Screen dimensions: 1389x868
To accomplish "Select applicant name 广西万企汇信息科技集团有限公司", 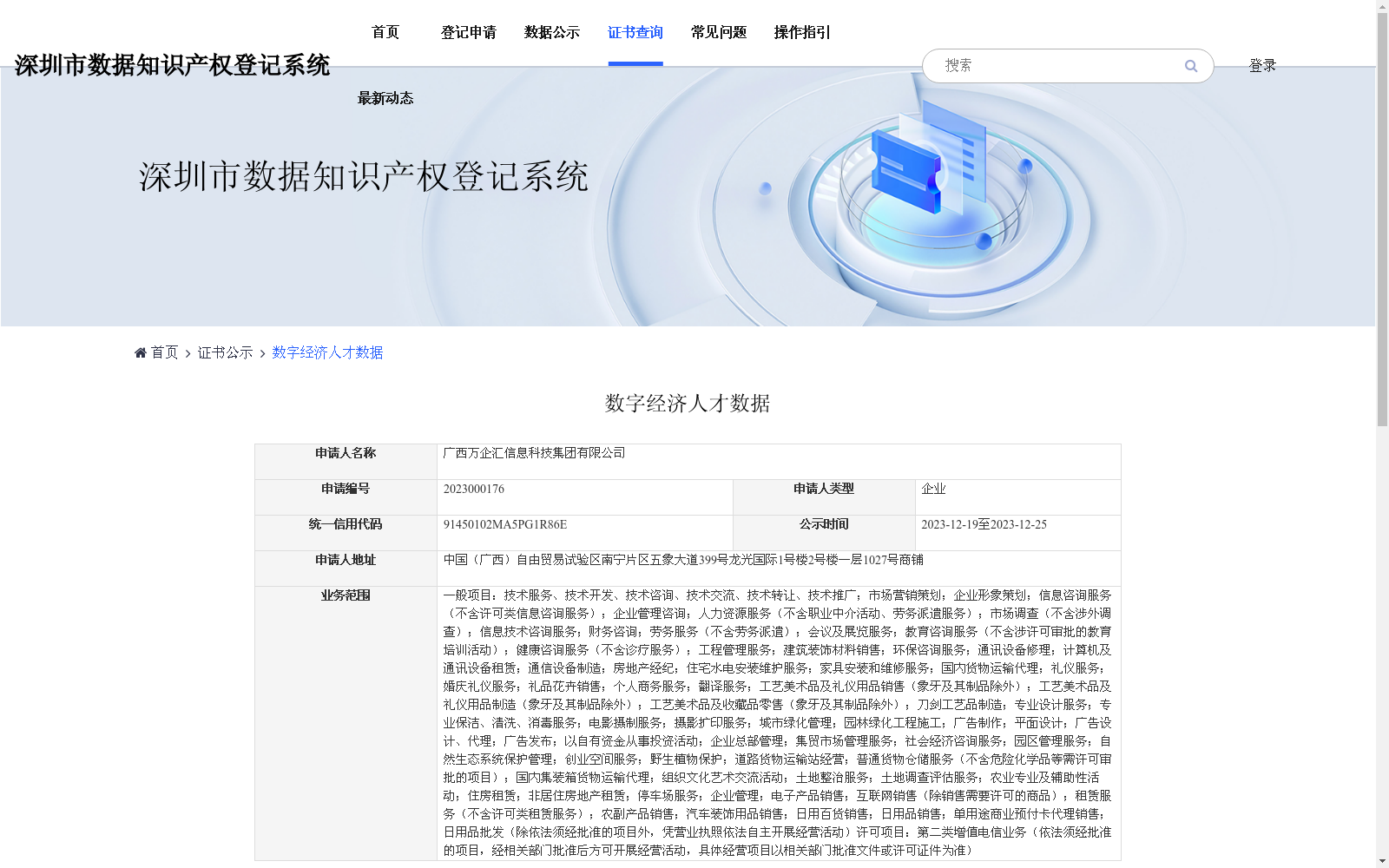I will (x=534, y=453).
